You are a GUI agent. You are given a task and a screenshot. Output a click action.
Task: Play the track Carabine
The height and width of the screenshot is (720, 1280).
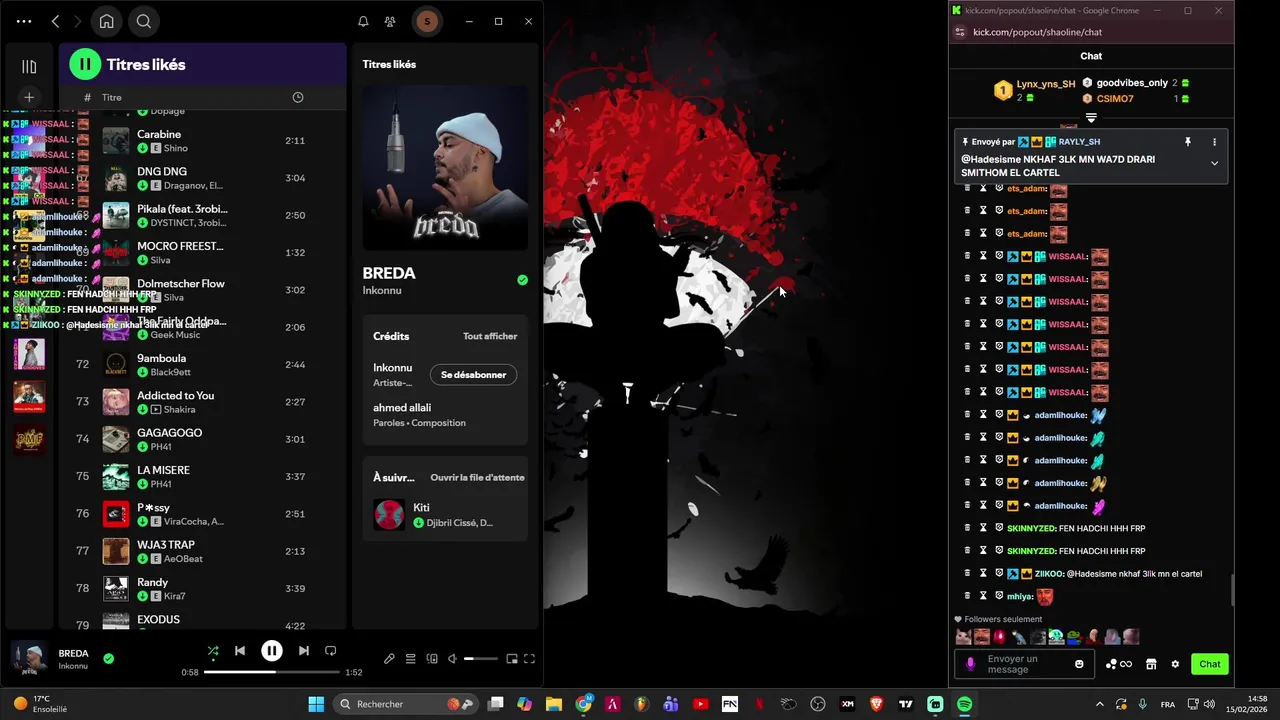203,141
